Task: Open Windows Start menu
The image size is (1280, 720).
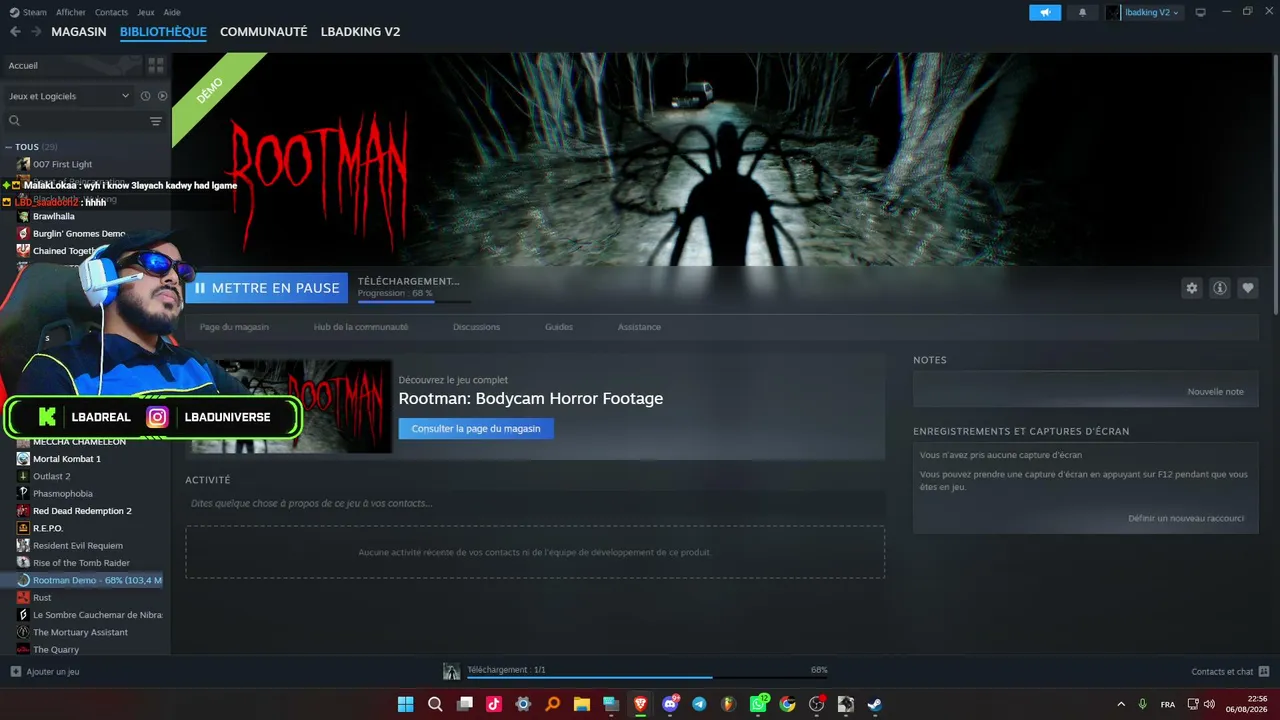Action: pyautogui.click(x=406, y=704)
